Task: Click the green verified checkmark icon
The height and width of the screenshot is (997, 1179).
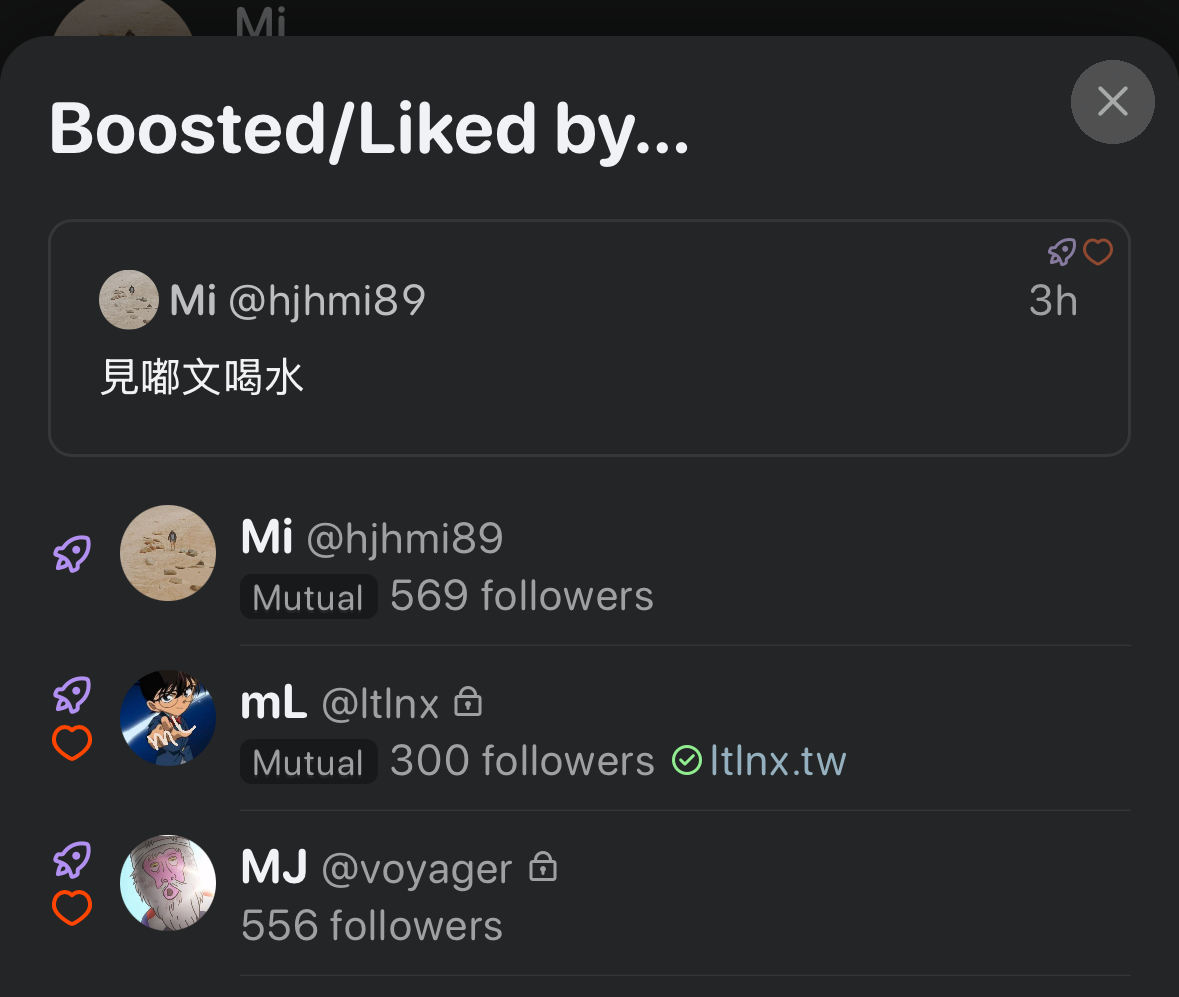Action: [x=686, y=760]
